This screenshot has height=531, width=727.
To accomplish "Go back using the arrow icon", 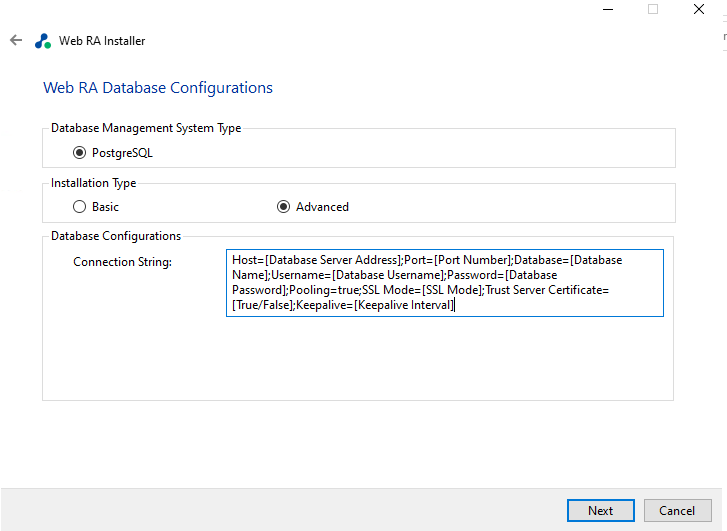I will coord(15,41).
